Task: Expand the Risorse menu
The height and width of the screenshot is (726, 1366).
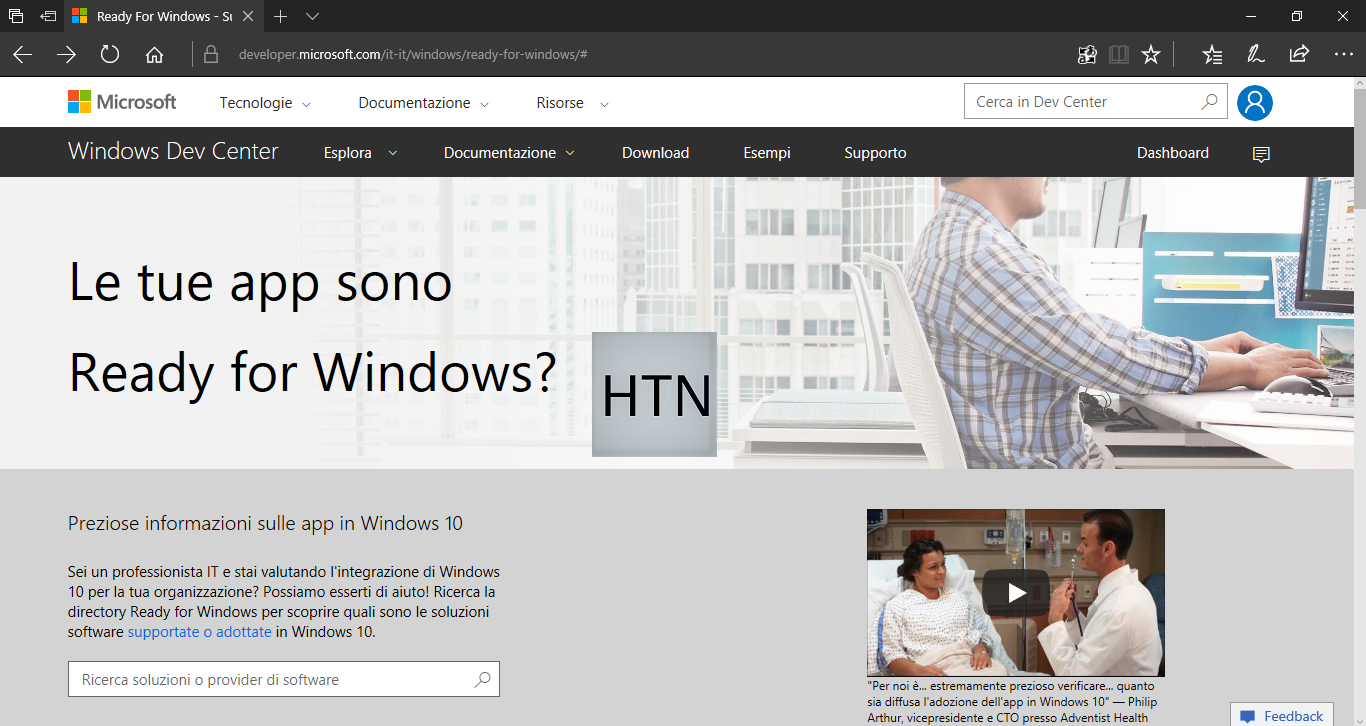Action: 572,103
